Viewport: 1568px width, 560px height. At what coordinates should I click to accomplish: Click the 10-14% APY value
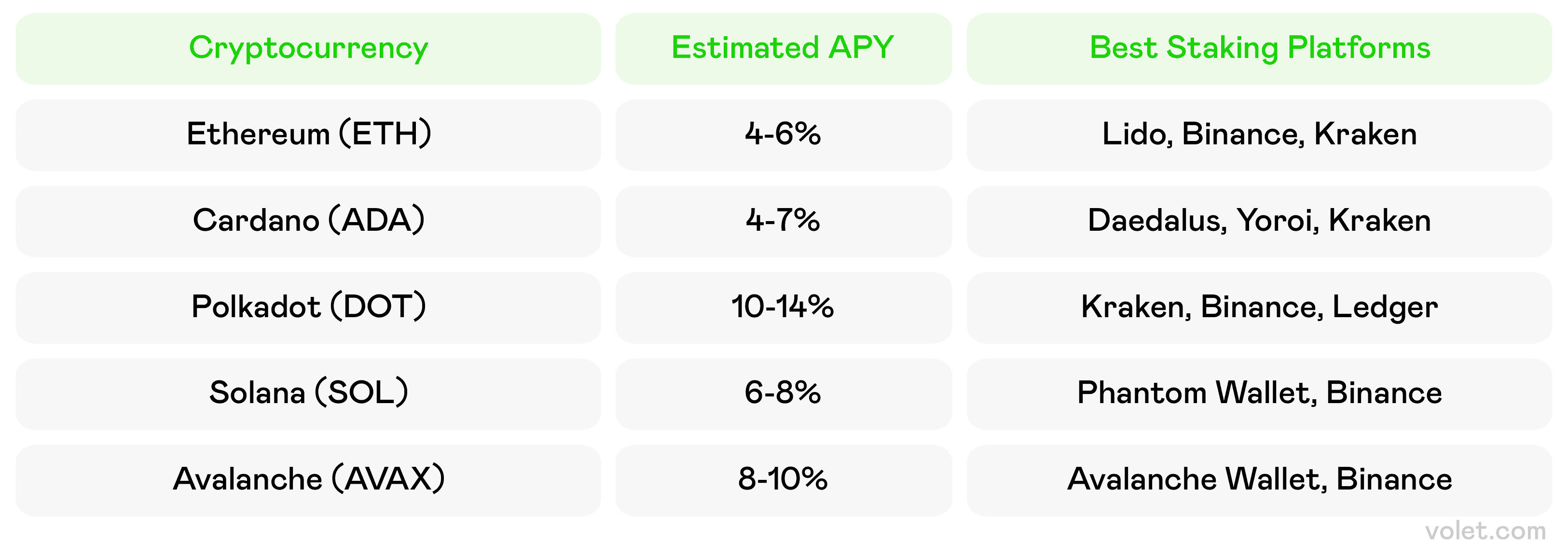click(783, 307)
